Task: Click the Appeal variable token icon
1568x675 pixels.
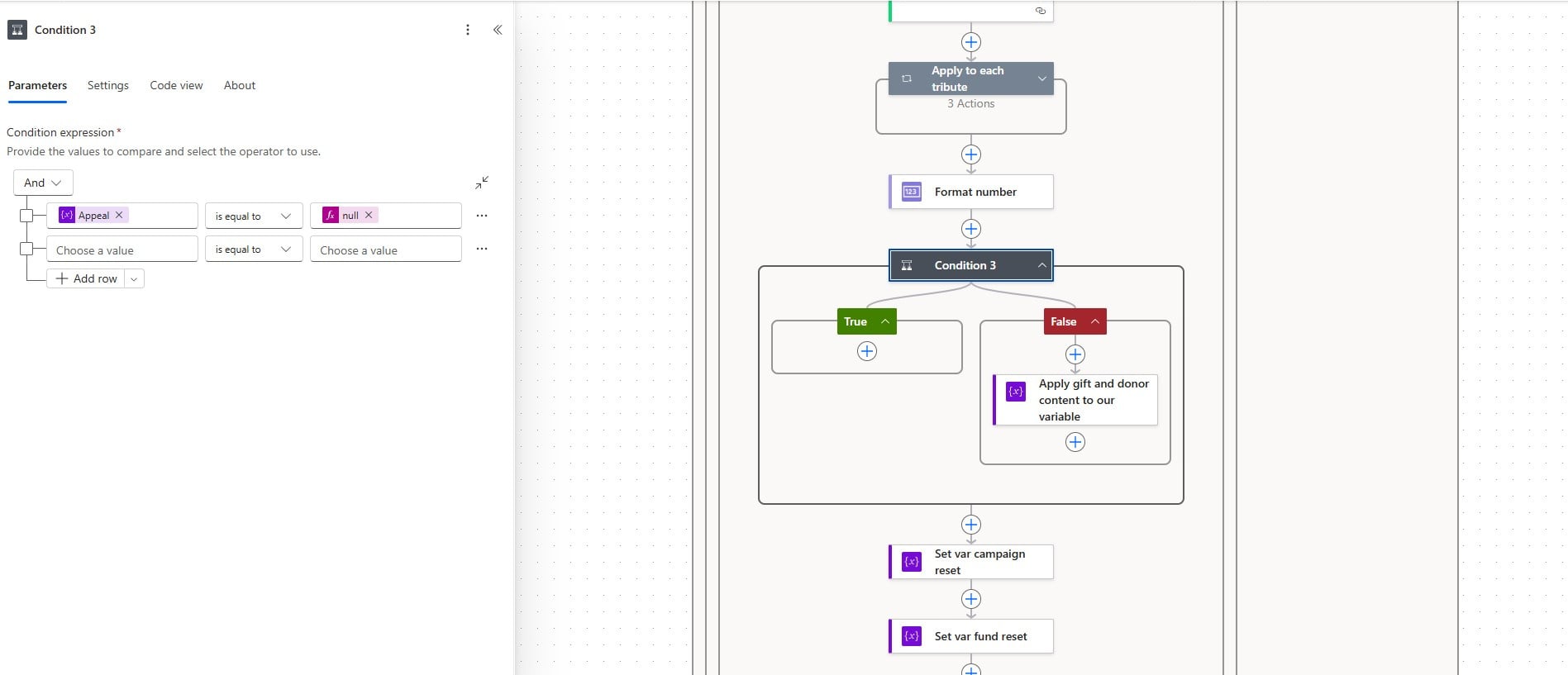Action: (67, 215)
